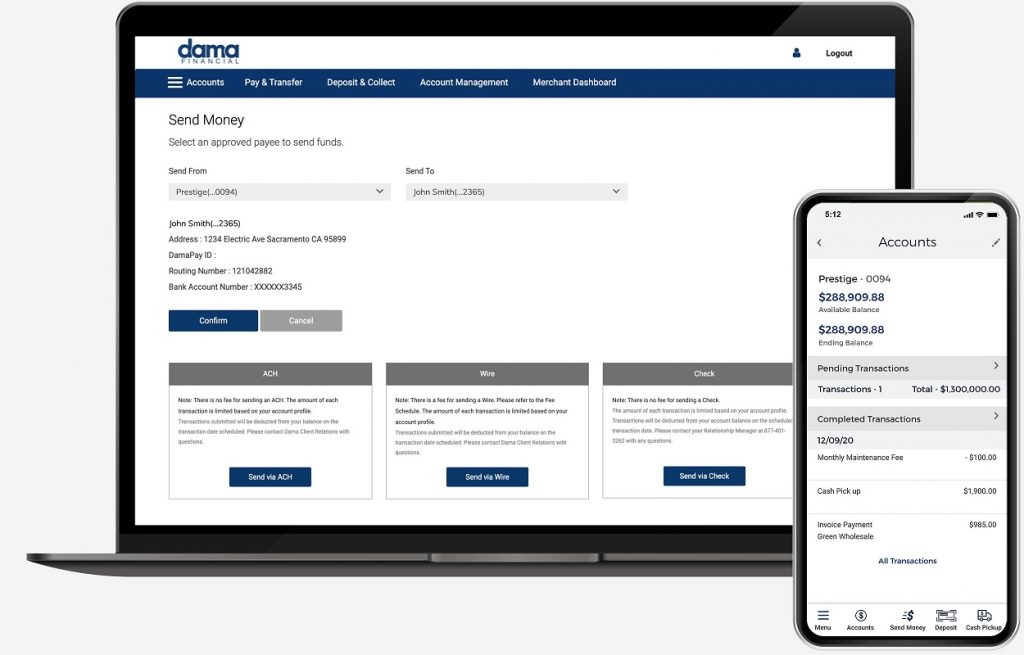Image resolution: width=1024 pixels, height=655 pixels.
Task: Tap the back arrow on mobile Accounts screen
Action: pos(820,243)
